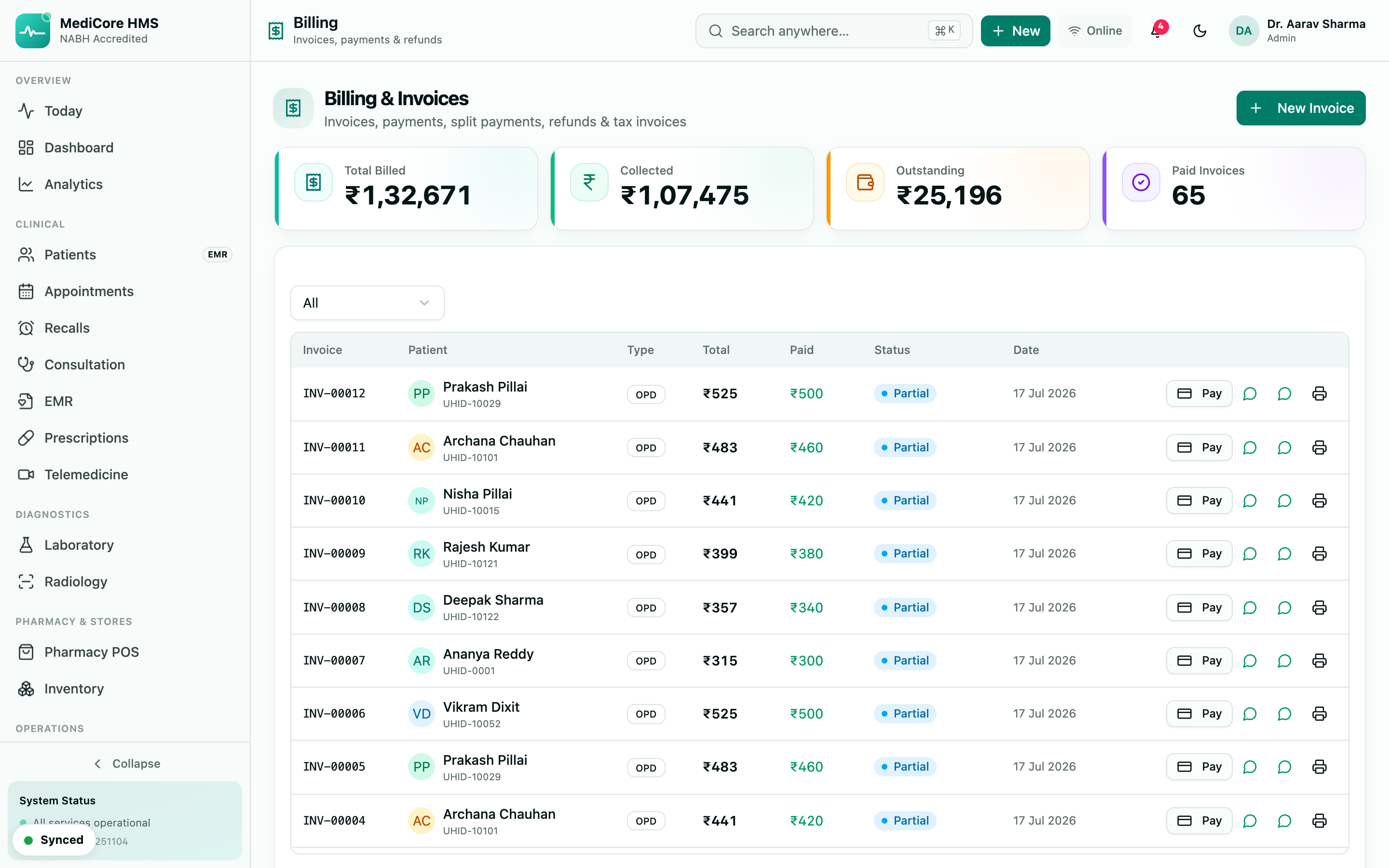Image resolution: width=1389 pixels, height=868 pixels.
Task: Print invoice INV-00008
Action: [1319, 608]
